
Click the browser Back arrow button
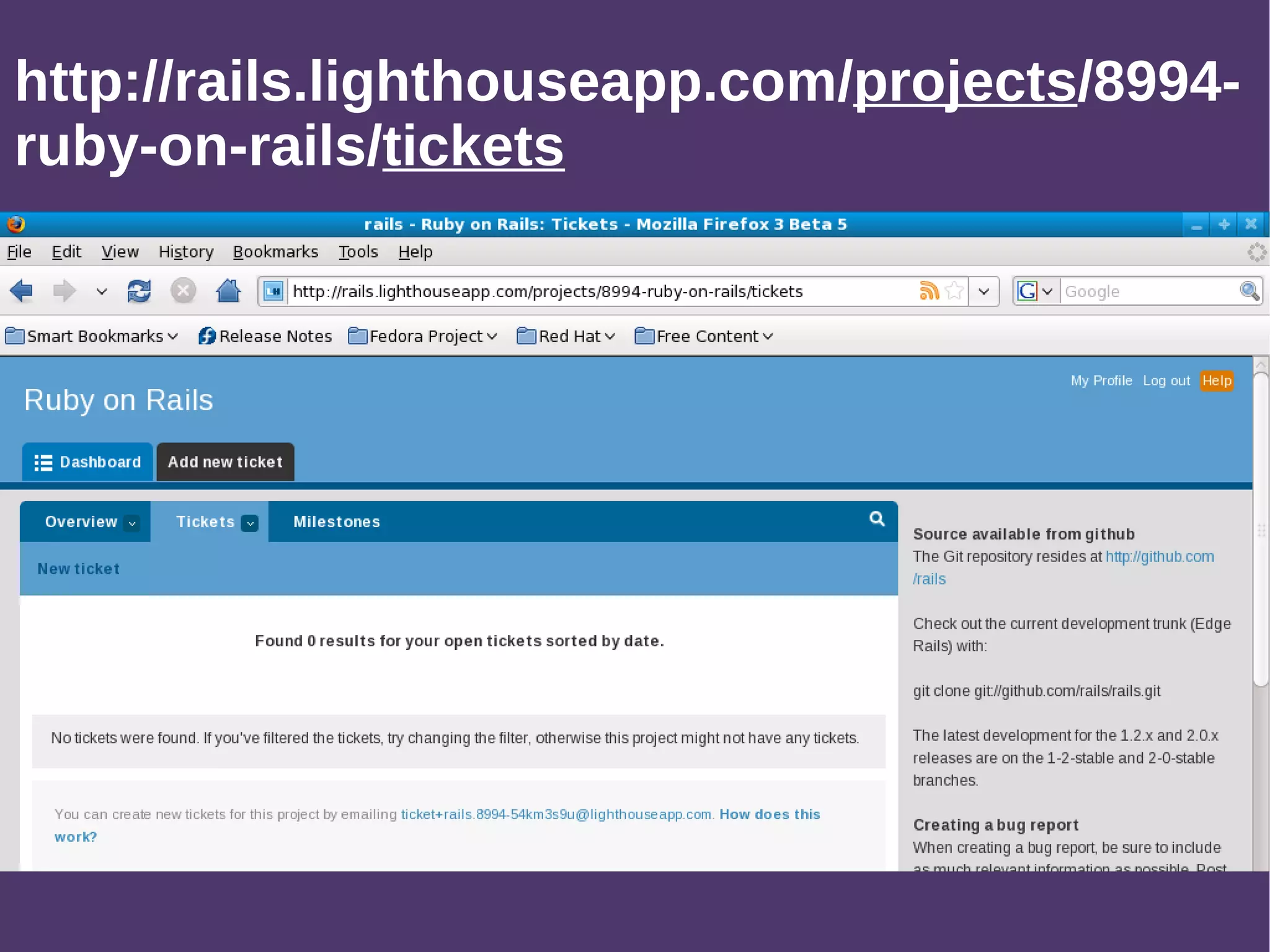pyautogui.click(x=22, y=291)
